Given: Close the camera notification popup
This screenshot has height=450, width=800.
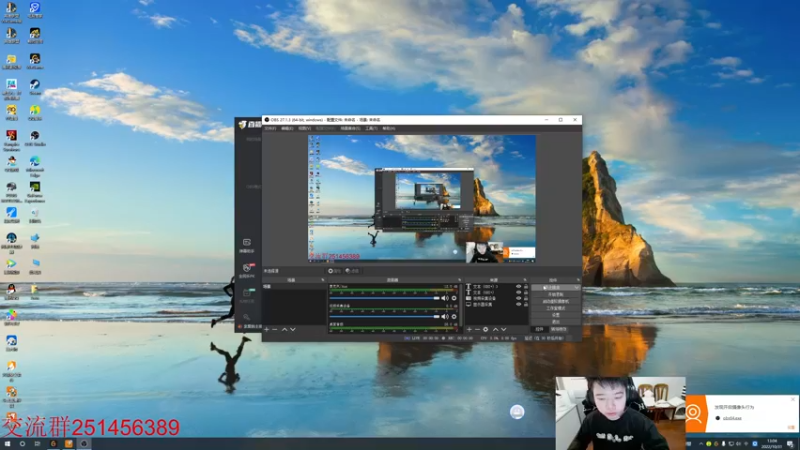Looking at the screenshot, I should tap(793, 399).
